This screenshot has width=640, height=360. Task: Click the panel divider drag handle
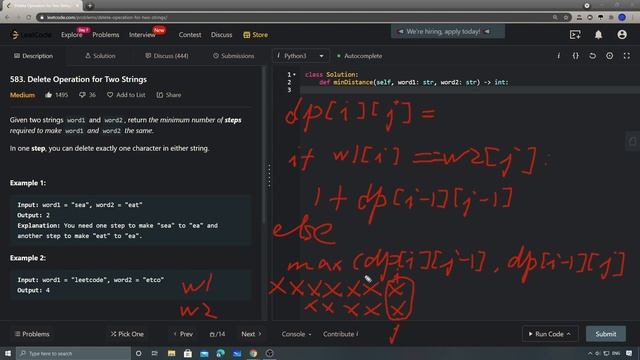(x=269, y=176)
